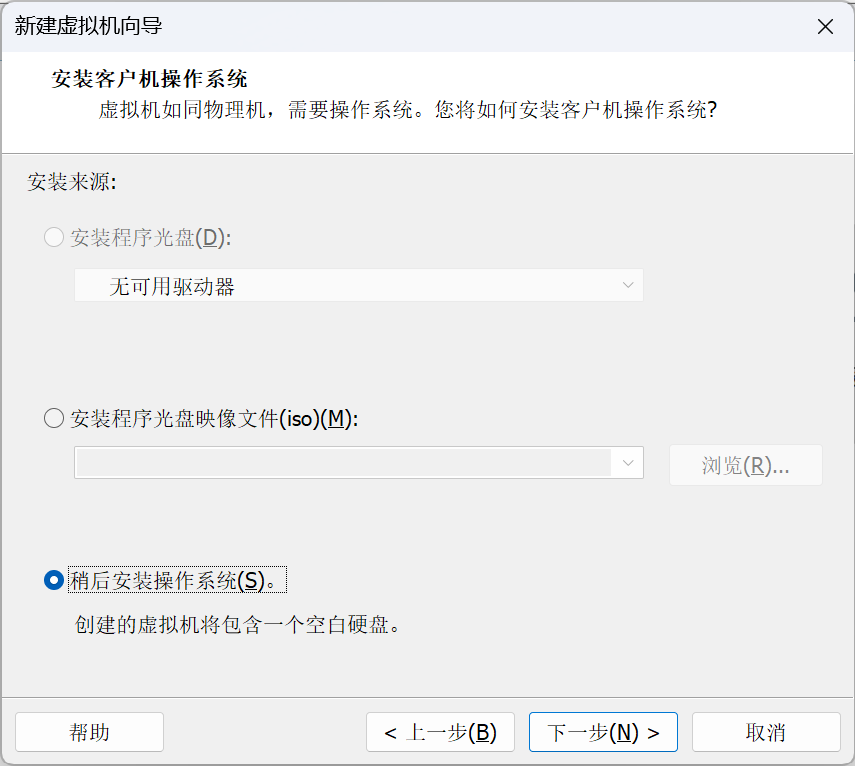Click the 稍后安装操作系统(S) label text
This screenshot has width=855, height=766.
(x=177, y=580)
